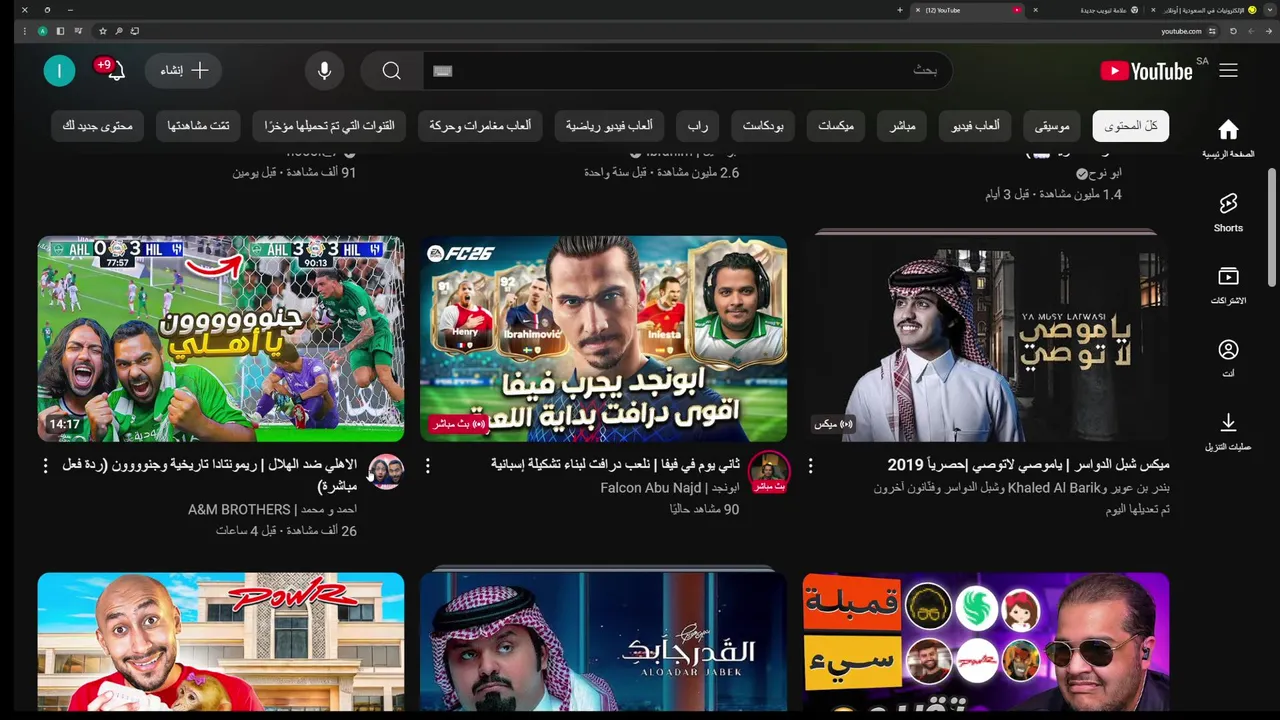Start a voice search with the microphone
Screen dimensions: 1280x720
(x=324, y=70)
